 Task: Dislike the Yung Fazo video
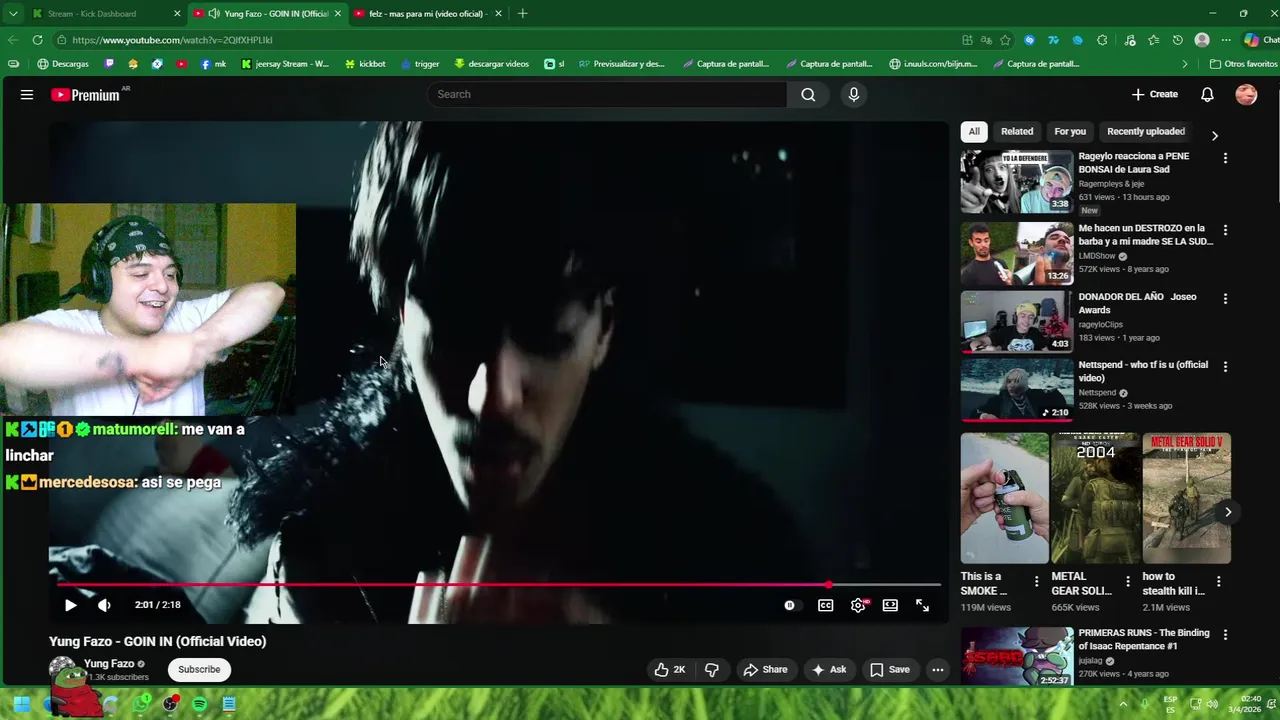712,669
